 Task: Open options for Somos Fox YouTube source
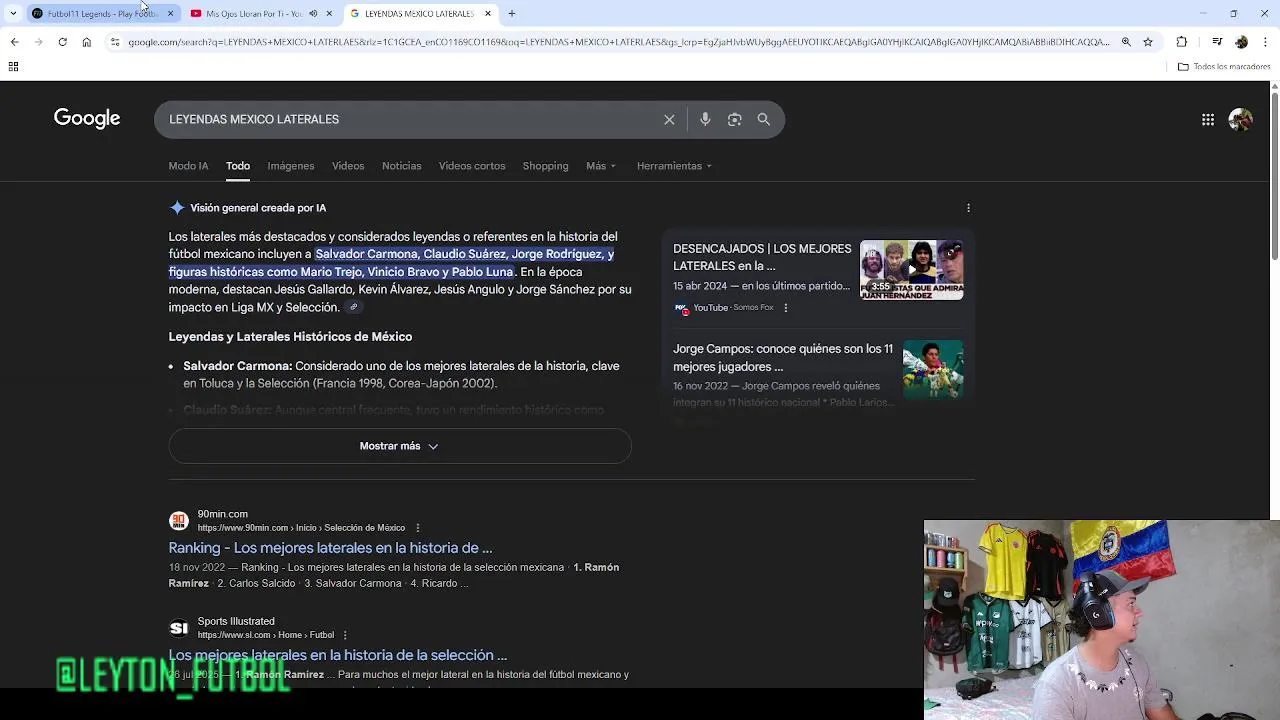click(x=785, y=308)
